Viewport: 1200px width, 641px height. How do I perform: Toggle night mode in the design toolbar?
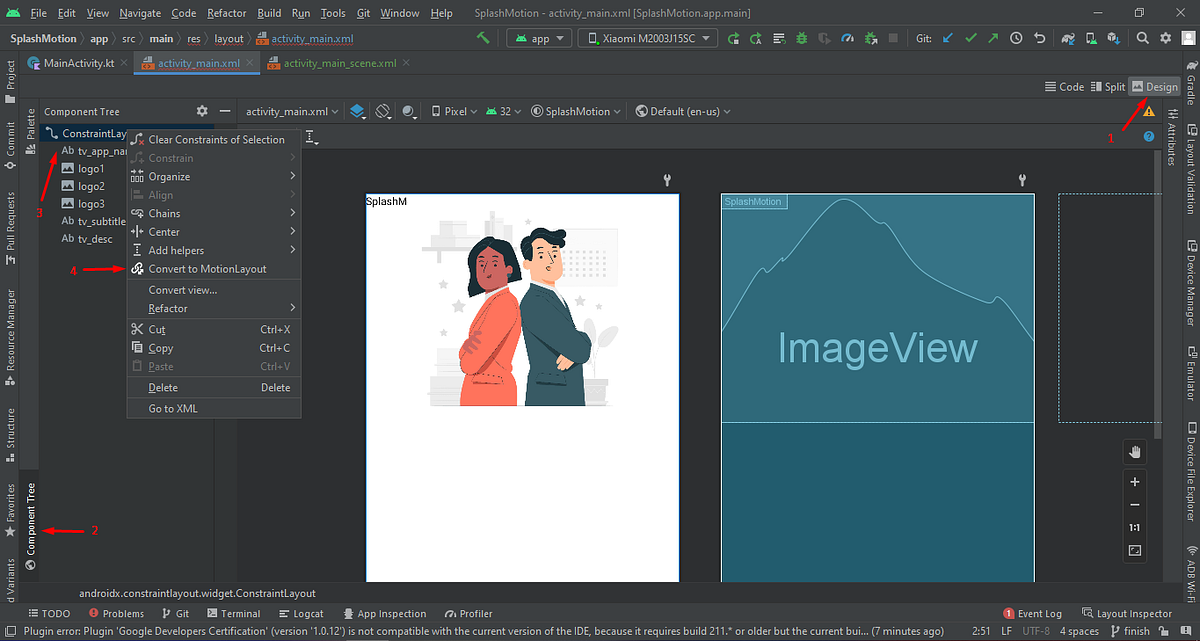[407, 111]
